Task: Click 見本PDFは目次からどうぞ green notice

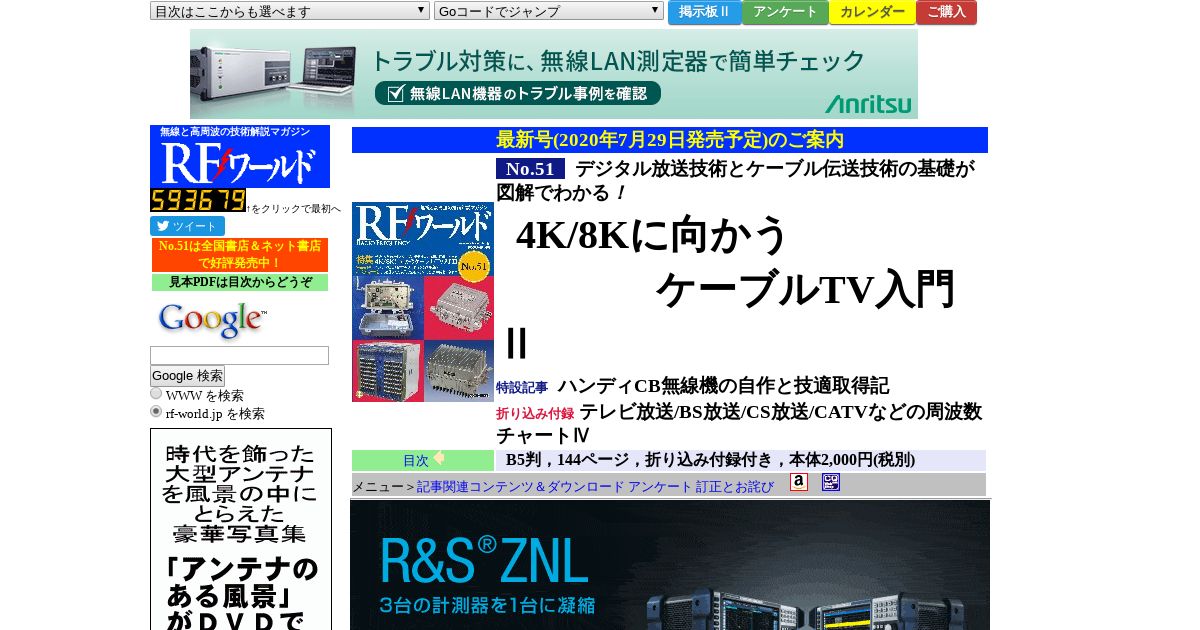Action: click(x=240, y=282)
